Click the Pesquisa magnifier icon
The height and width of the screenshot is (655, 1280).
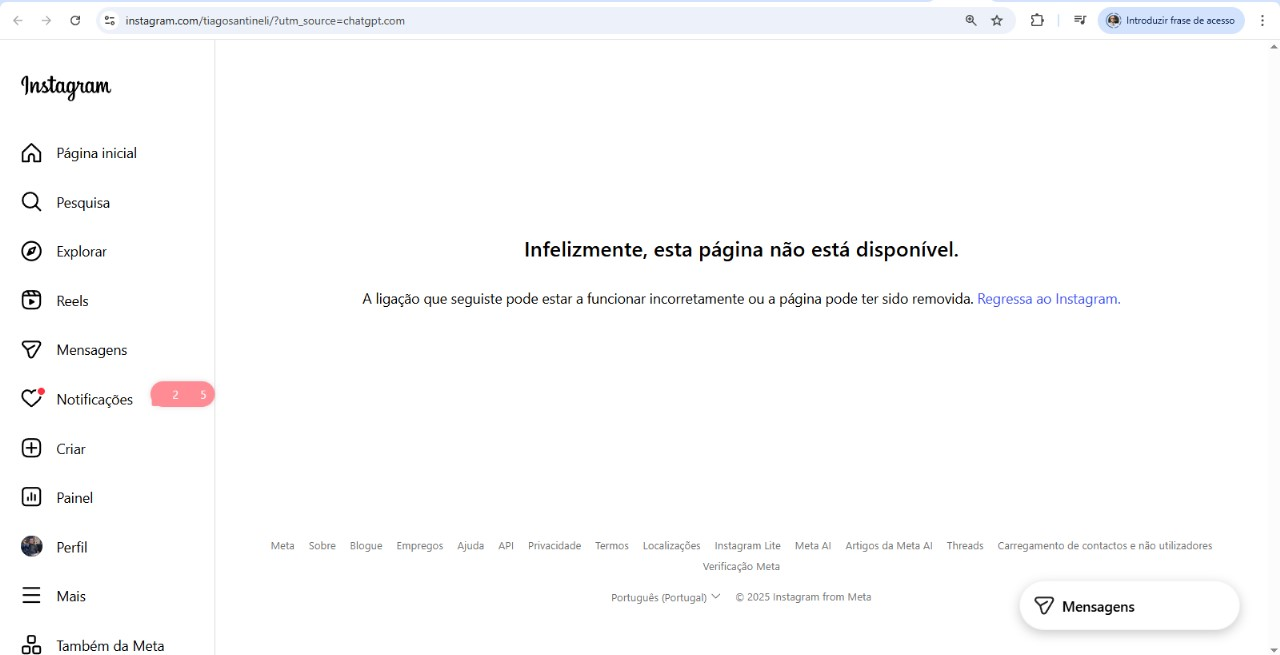pyautogui.click(x=32, y=202)
